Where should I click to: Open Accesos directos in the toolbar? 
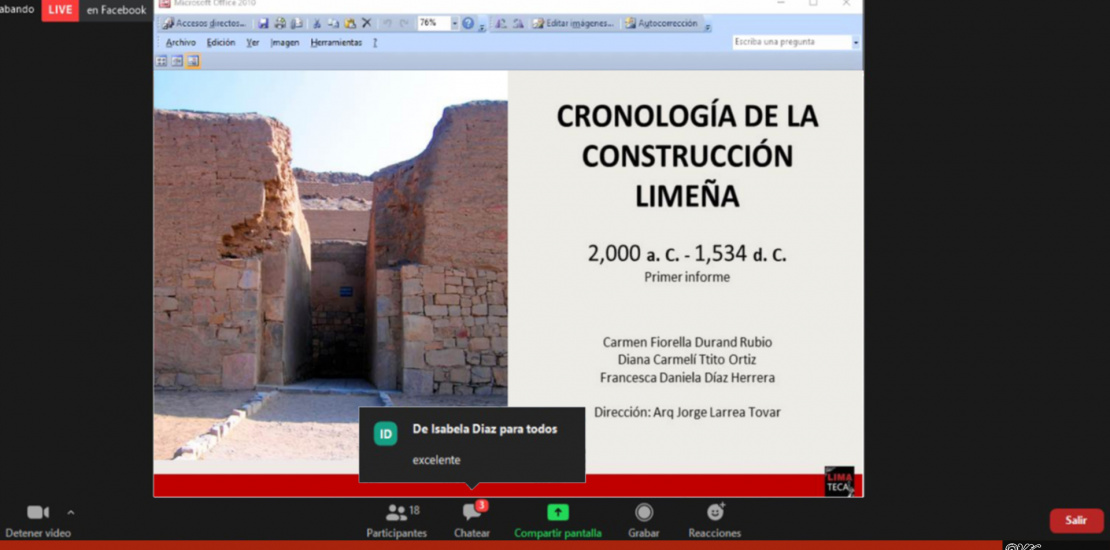click(x=204, y=23)
